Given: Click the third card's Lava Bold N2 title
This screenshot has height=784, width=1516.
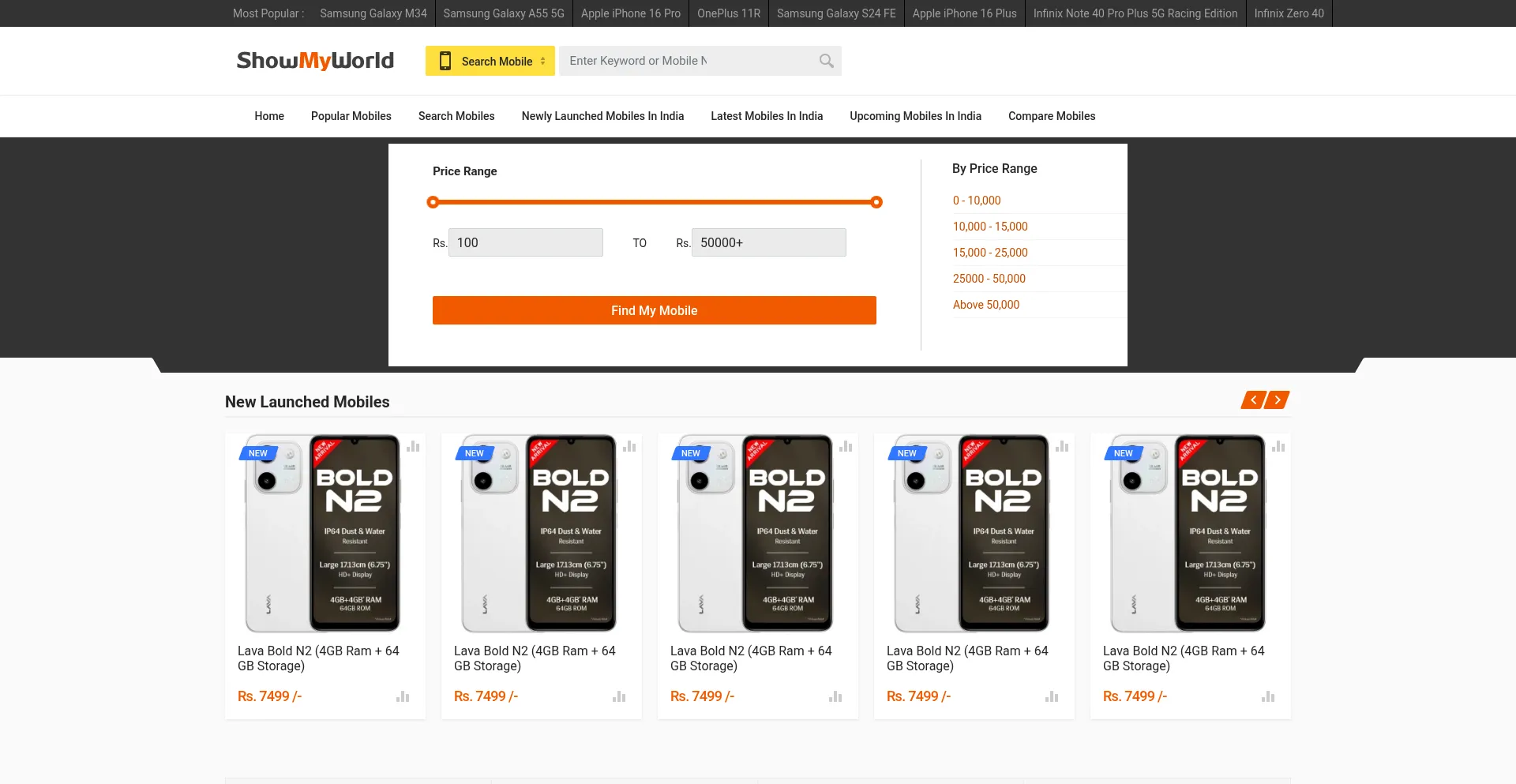Looking at the screenshot, I should [751, 658].
